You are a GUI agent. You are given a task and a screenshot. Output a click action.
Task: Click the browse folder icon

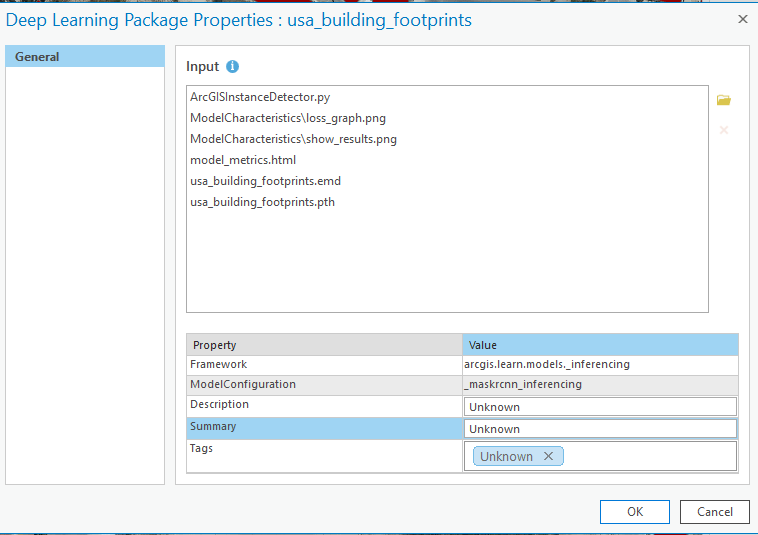pyautogui.click(x=724, y=100)
